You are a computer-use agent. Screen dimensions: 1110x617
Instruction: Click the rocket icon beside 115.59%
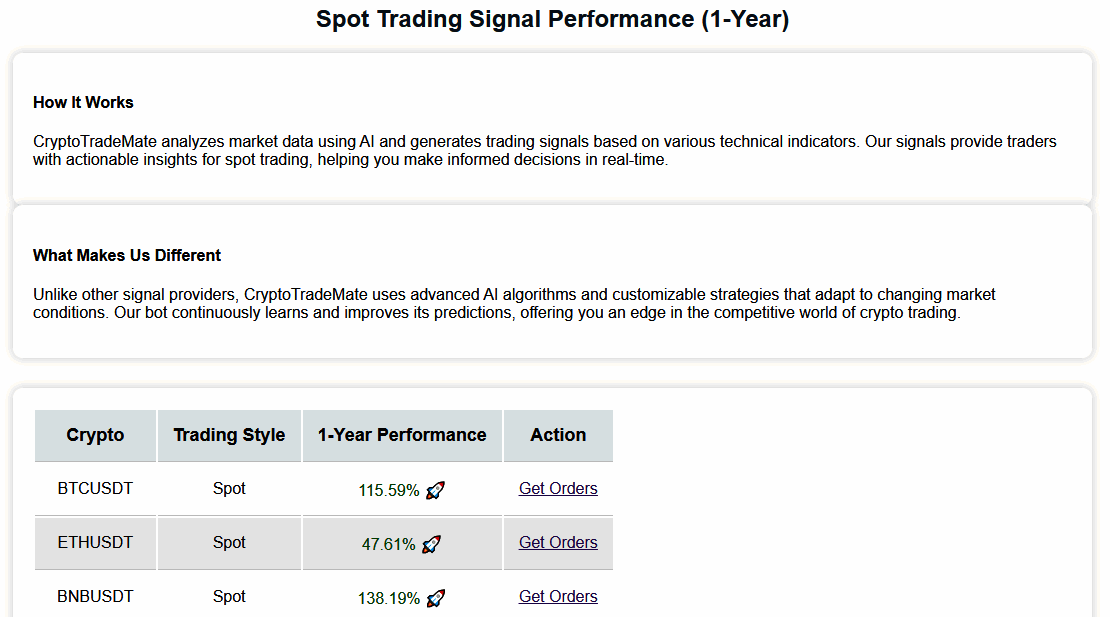(x=435, y=490)
